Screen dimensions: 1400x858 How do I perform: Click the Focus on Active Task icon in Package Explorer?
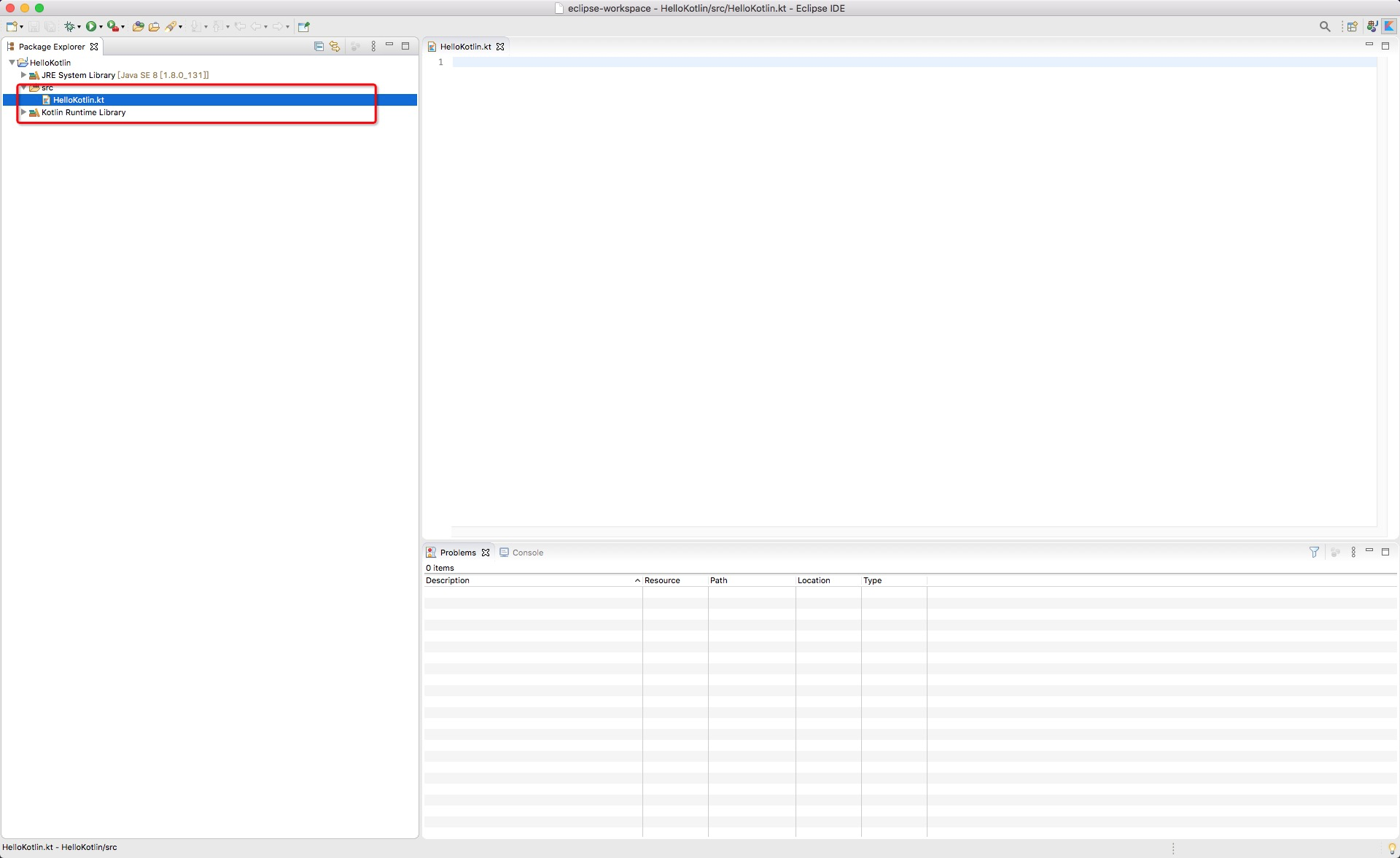click(355, 46)
